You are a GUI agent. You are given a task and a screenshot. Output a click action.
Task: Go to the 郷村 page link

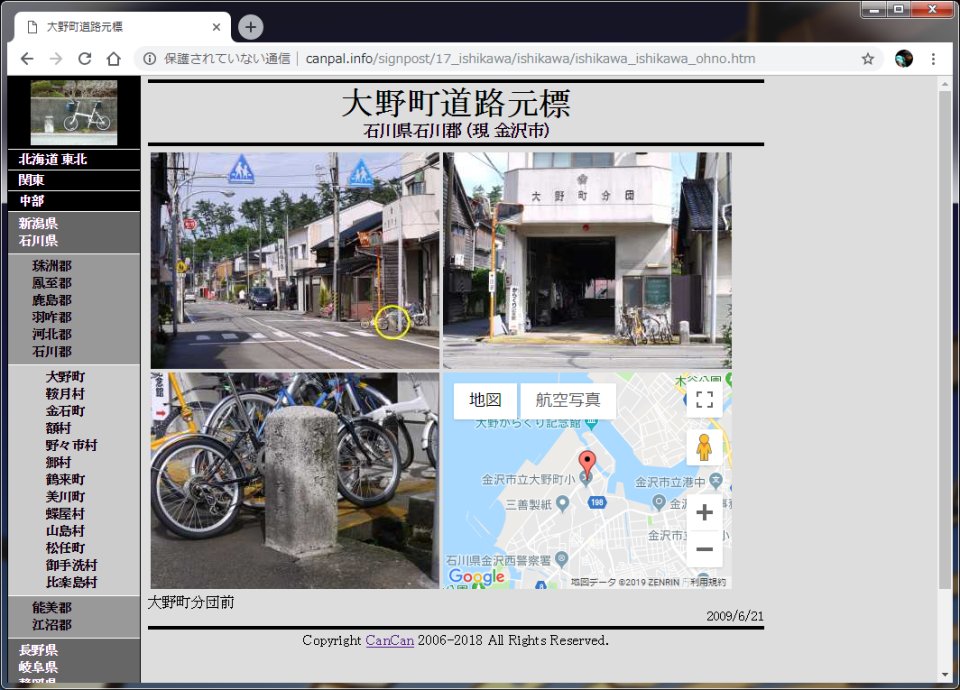[58, 462]
